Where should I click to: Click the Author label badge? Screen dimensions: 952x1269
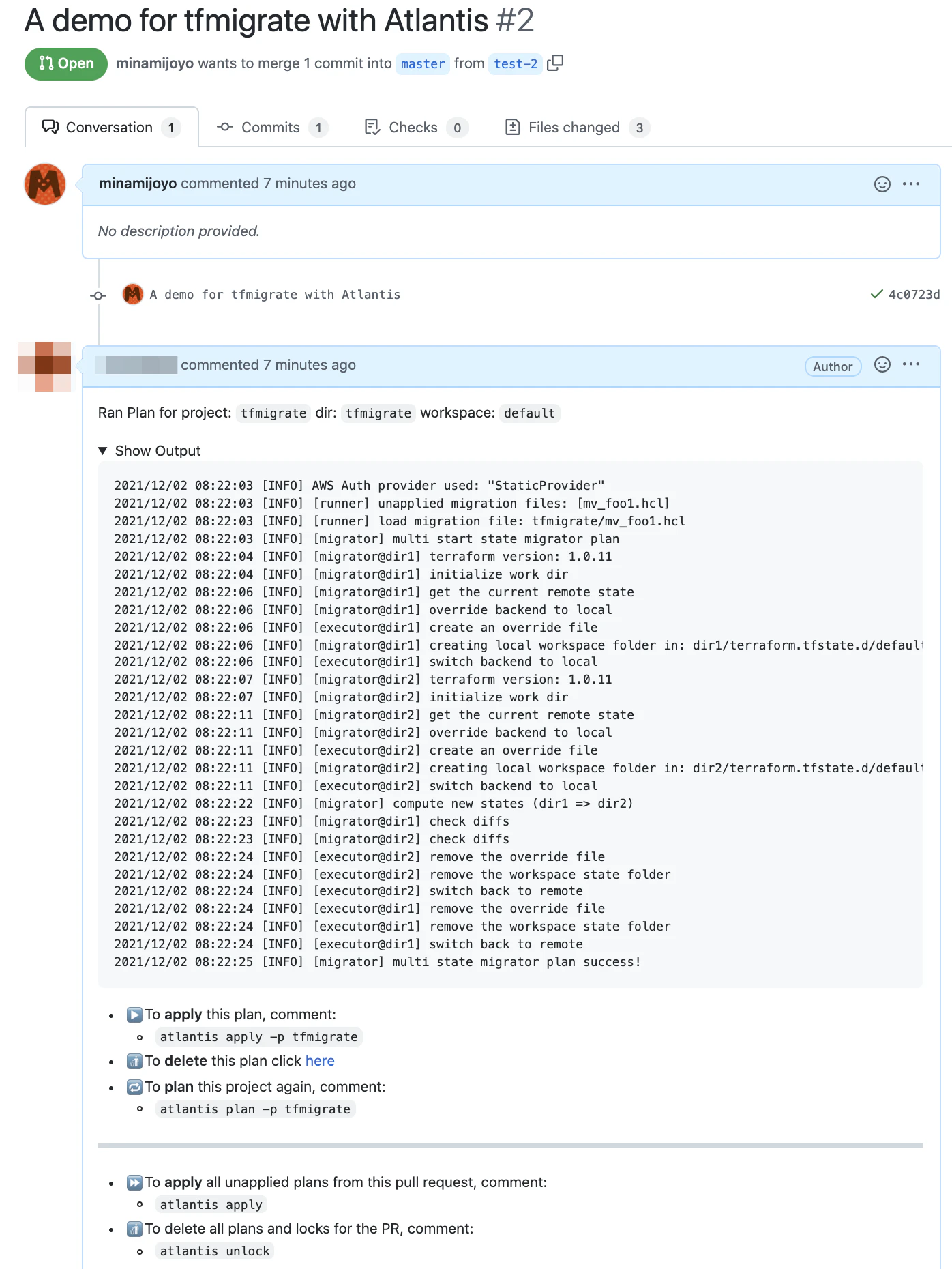coord(833,366)
